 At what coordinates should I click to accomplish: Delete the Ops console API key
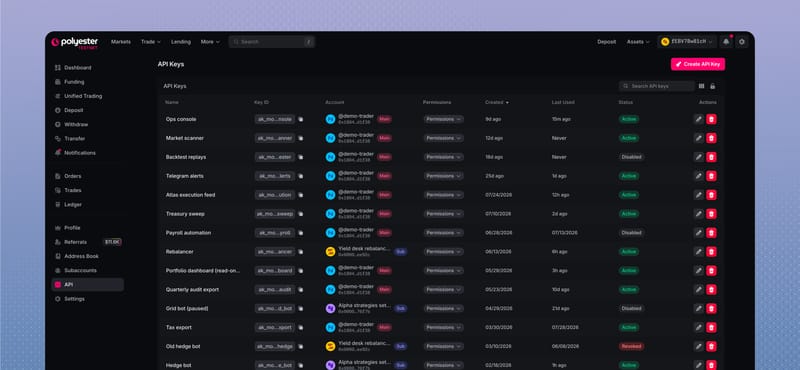point(711,119)
